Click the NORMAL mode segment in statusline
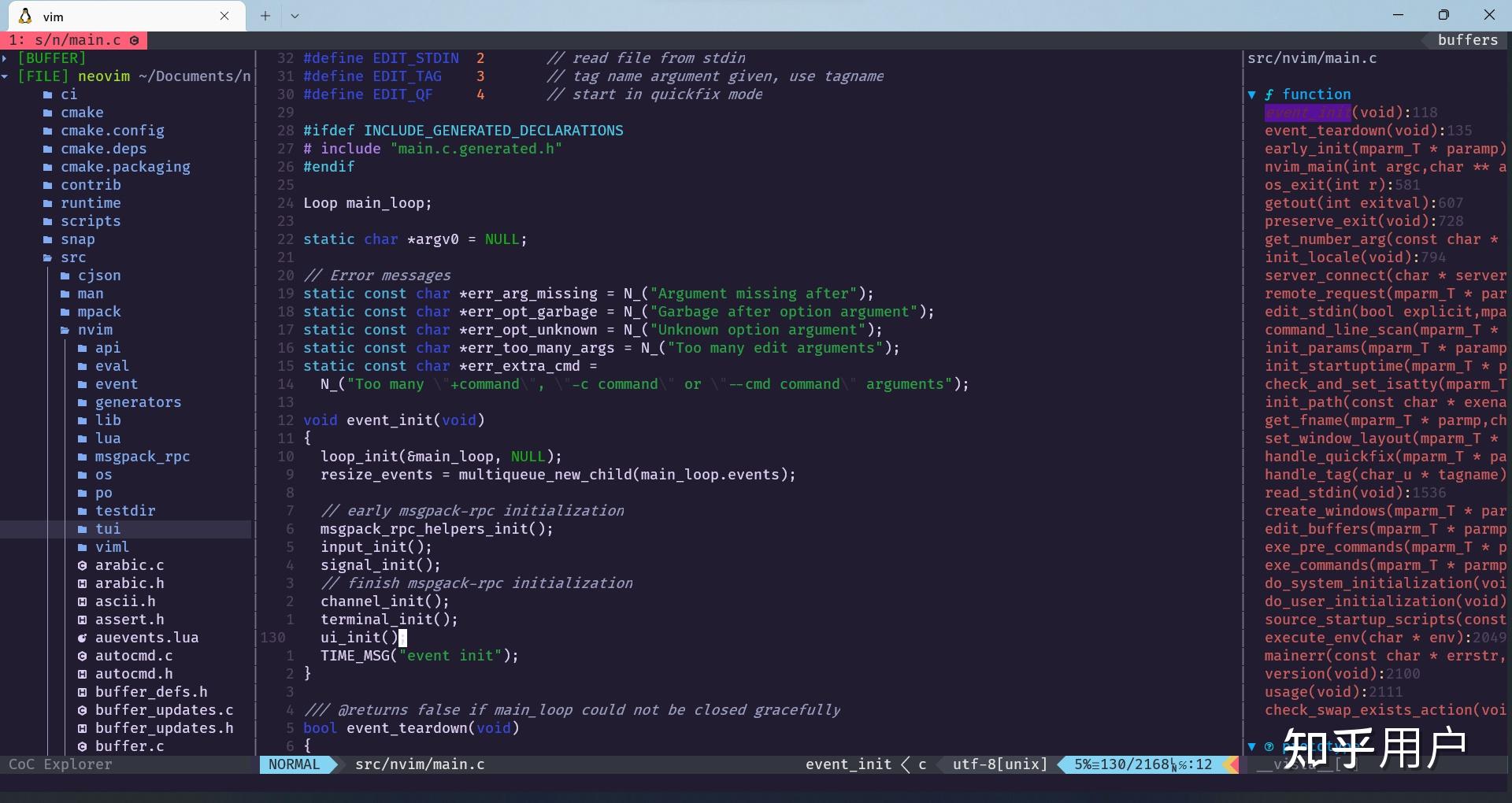This screenshot has width=1512, height=803. point(295,764)
